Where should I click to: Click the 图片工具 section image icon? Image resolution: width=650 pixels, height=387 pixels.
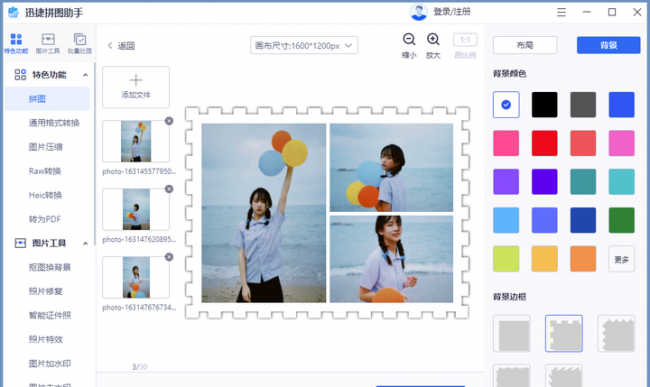(x=20, y=243)
